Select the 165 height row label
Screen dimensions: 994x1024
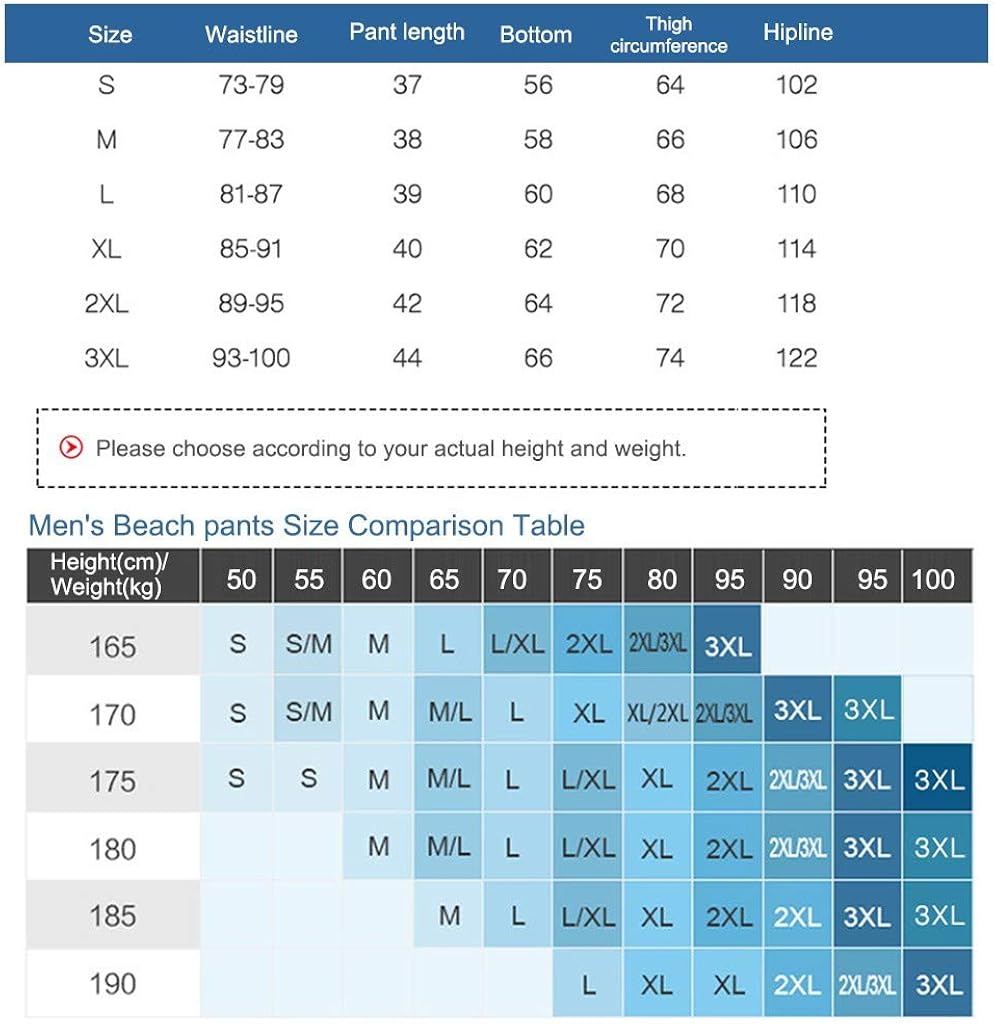[x=112, y=646]
